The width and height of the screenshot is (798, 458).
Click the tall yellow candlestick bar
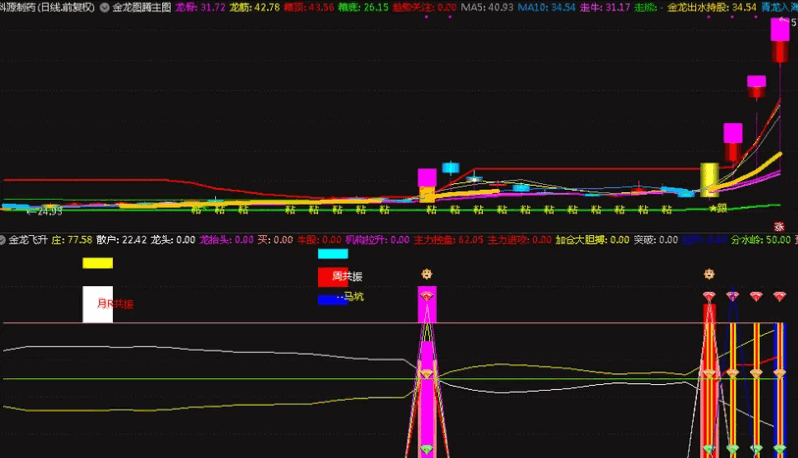pyautogui.click(x=709, y=179)
